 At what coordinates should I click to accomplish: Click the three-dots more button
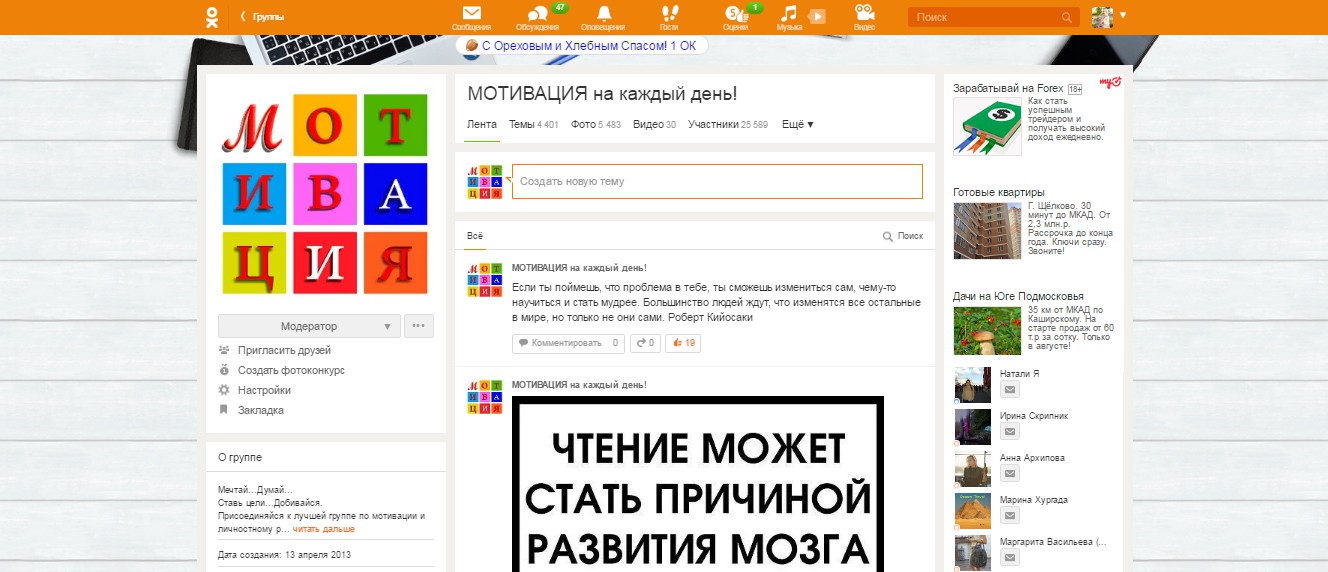419,326
